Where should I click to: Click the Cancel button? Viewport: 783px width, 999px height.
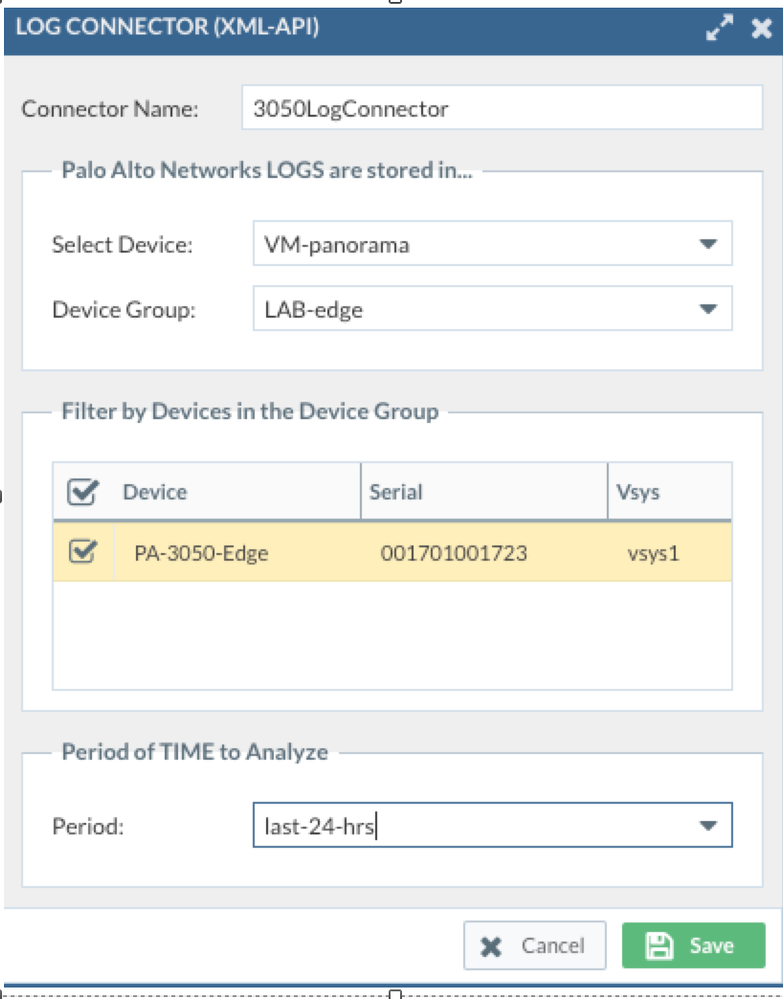(534, 945)
